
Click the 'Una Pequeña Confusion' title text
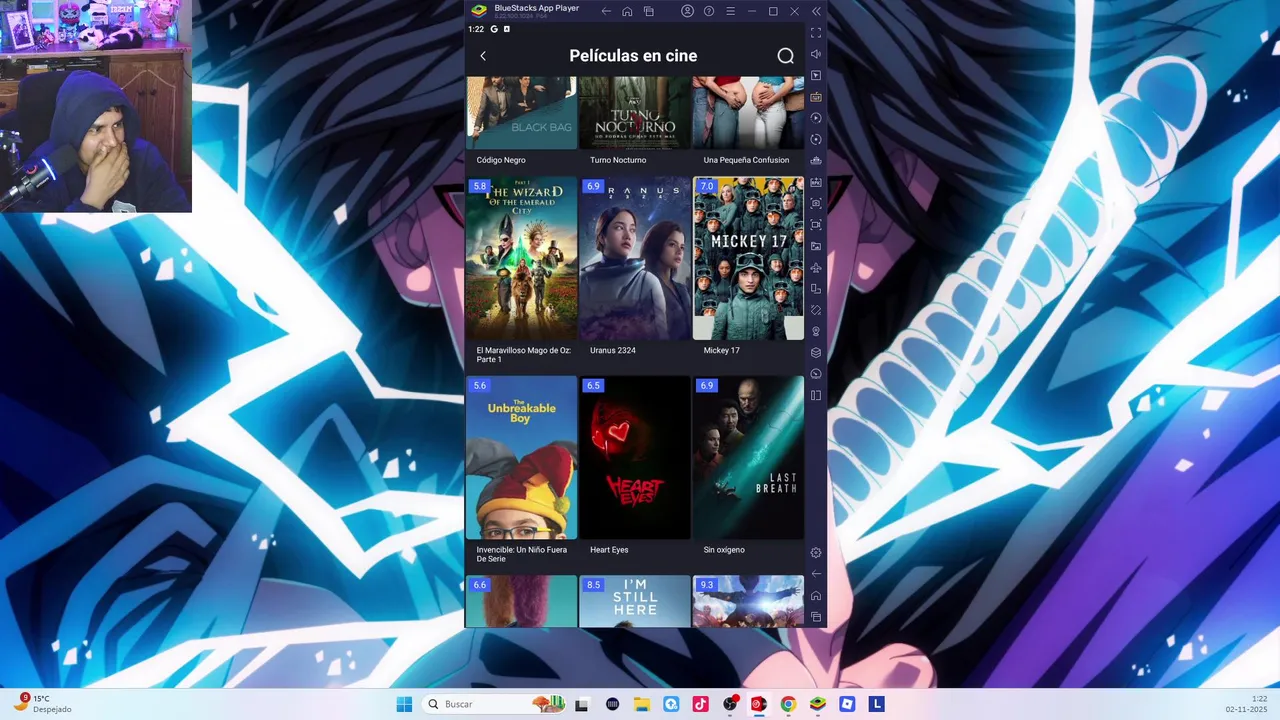click(746, 160)
